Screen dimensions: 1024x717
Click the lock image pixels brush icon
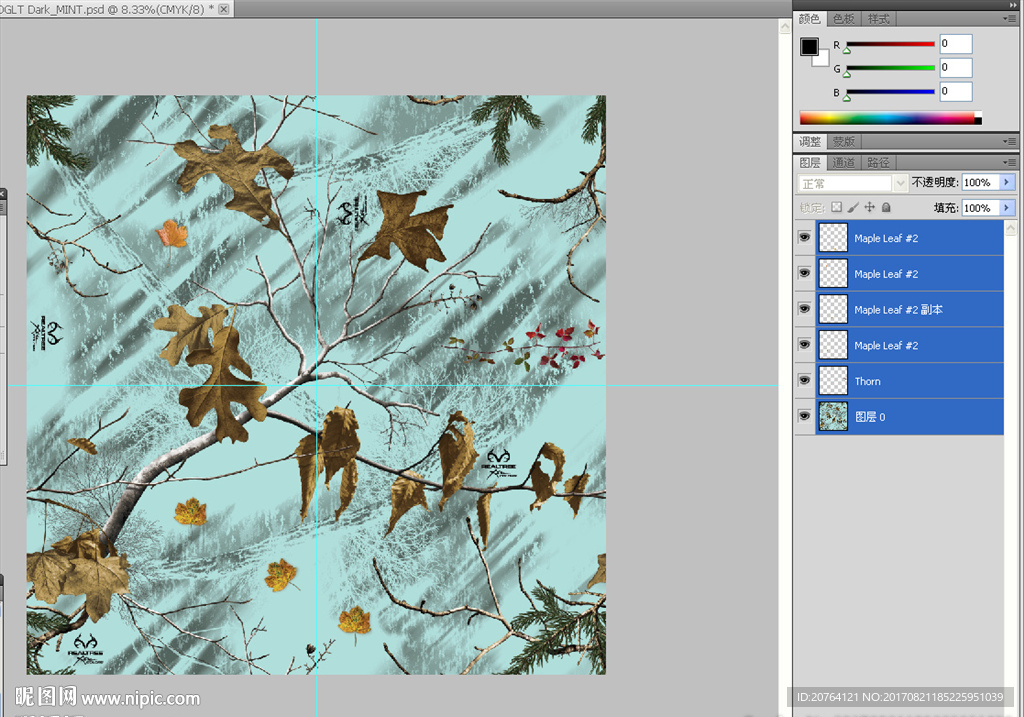pyautogui.click(x=853, y=208)
